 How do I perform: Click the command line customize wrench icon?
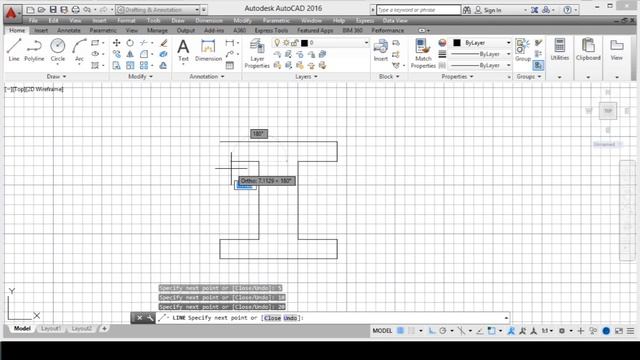tap(150, 318)
